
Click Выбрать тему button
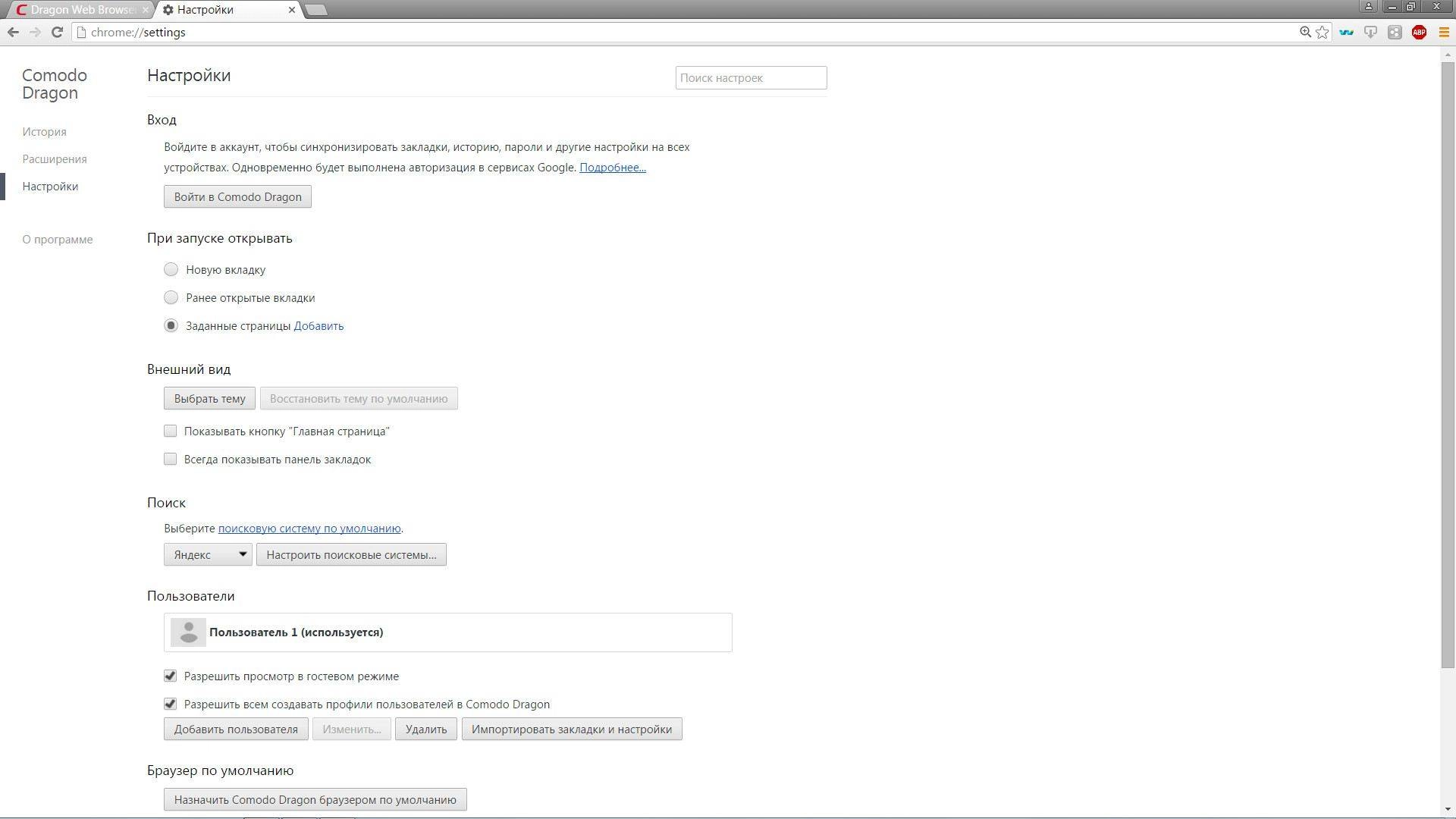click(x=209, y=398)
